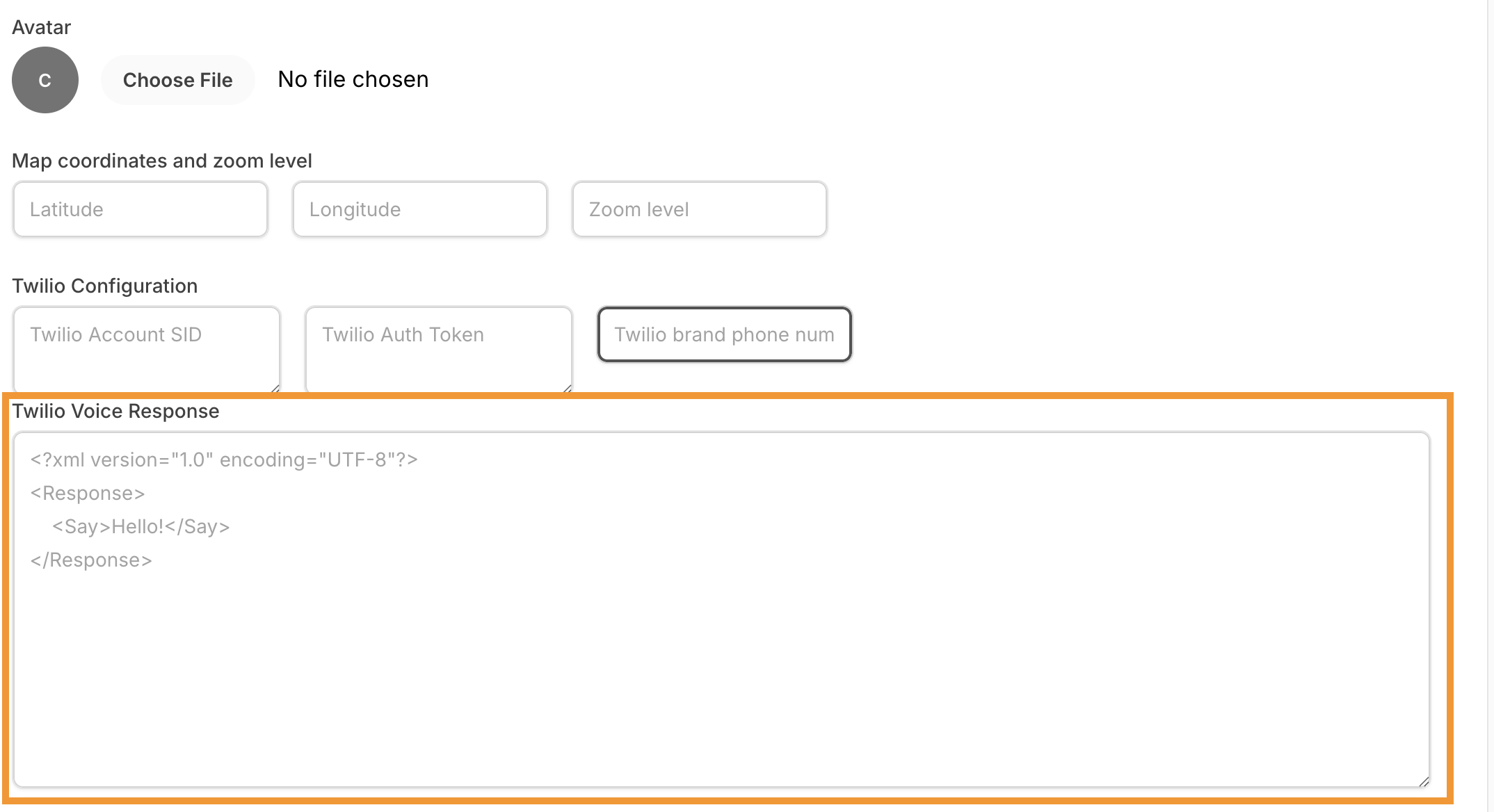This screenshot has width=1494, height=812.
Task: Click the Twilio Configuration heading
Action: (105, 286)
